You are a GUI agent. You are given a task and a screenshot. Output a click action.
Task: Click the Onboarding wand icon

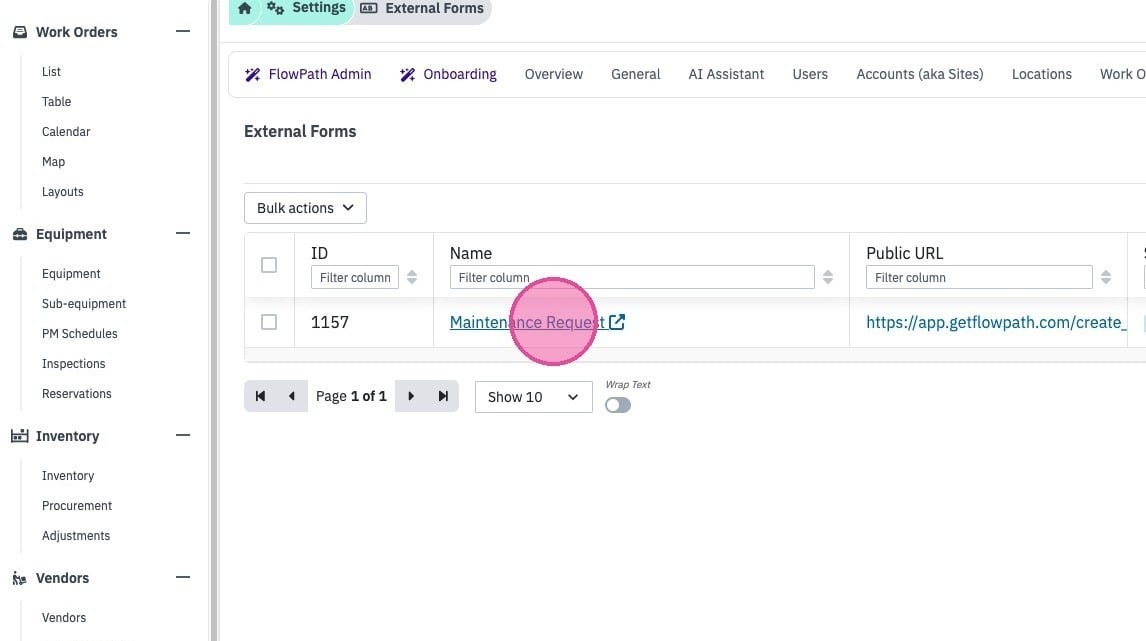click(x=408, y=75)
